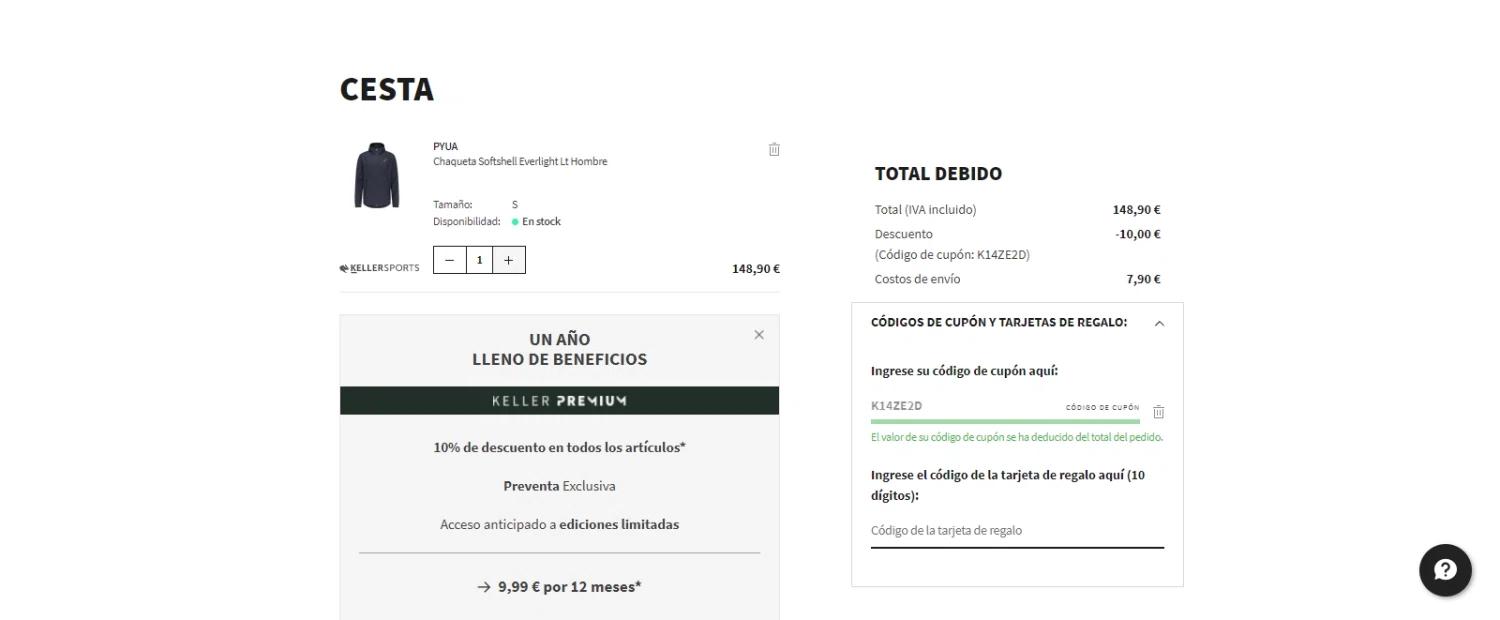
Task: Collapse the coupon section chevron
Action: 1159,323
